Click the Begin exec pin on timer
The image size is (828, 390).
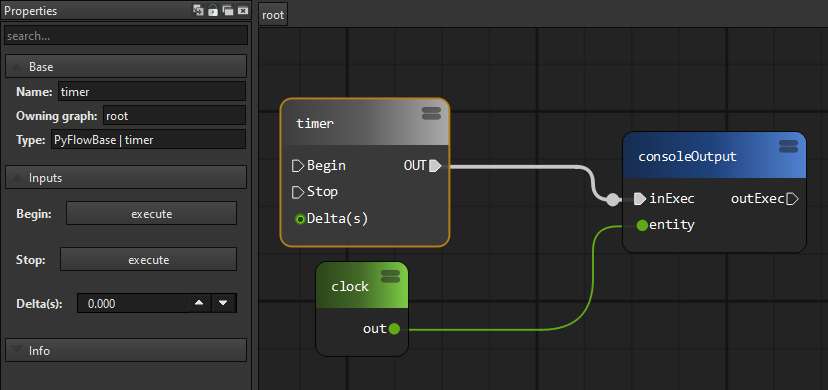pos(298,166)
